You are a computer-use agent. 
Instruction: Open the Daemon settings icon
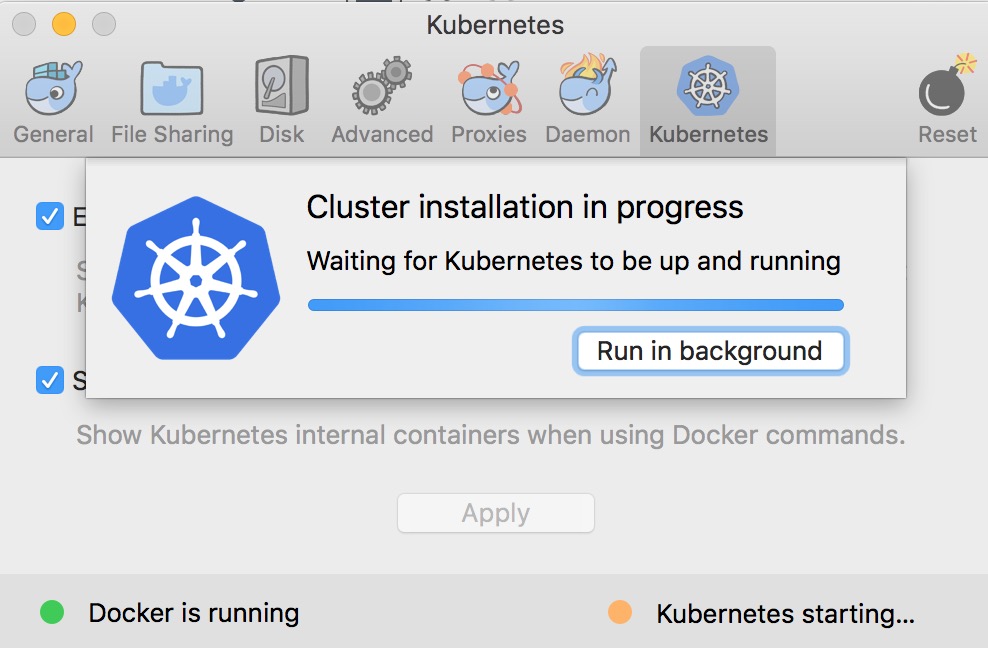point(588,101)
